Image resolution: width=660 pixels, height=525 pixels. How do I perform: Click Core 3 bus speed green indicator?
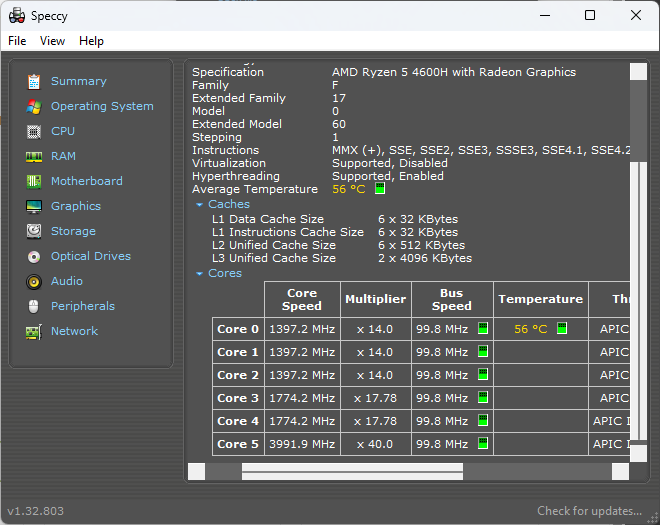[x=483, y=397]
